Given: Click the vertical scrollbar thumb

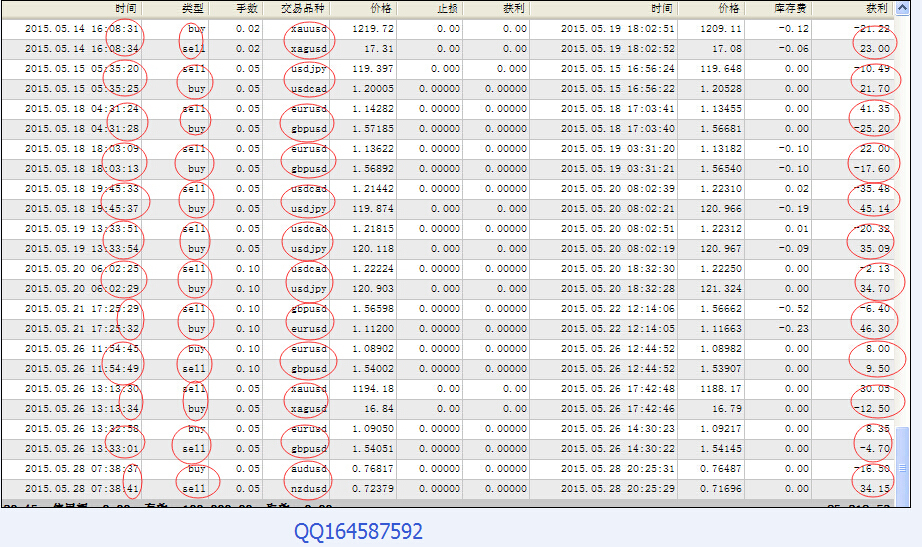Looking at the screenshot, I should [x=902, y=465].
